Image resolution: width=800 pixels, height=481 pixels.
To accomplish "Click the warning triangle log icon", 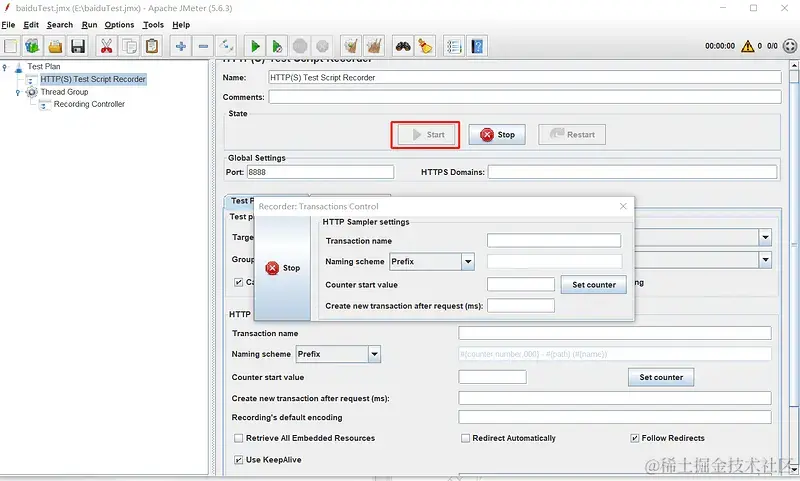I will click(x=747, y=46).
